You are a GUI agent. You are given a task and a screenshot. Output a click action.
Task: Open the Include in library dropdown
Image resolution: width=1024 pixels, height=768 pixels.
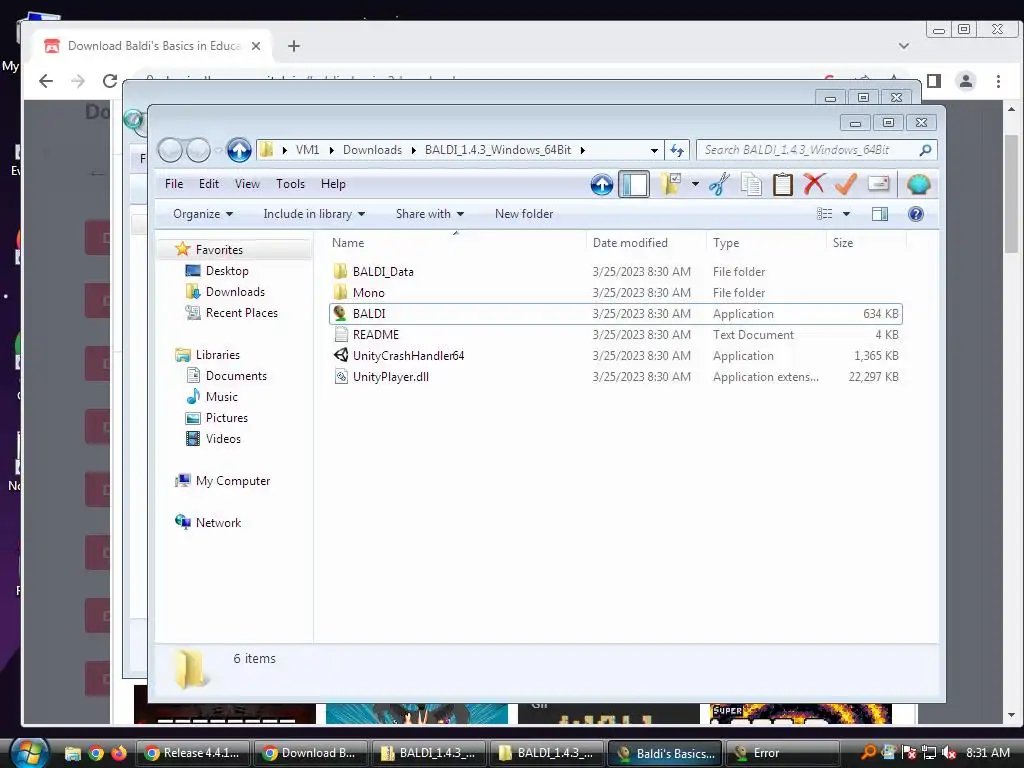pos(314,214)
